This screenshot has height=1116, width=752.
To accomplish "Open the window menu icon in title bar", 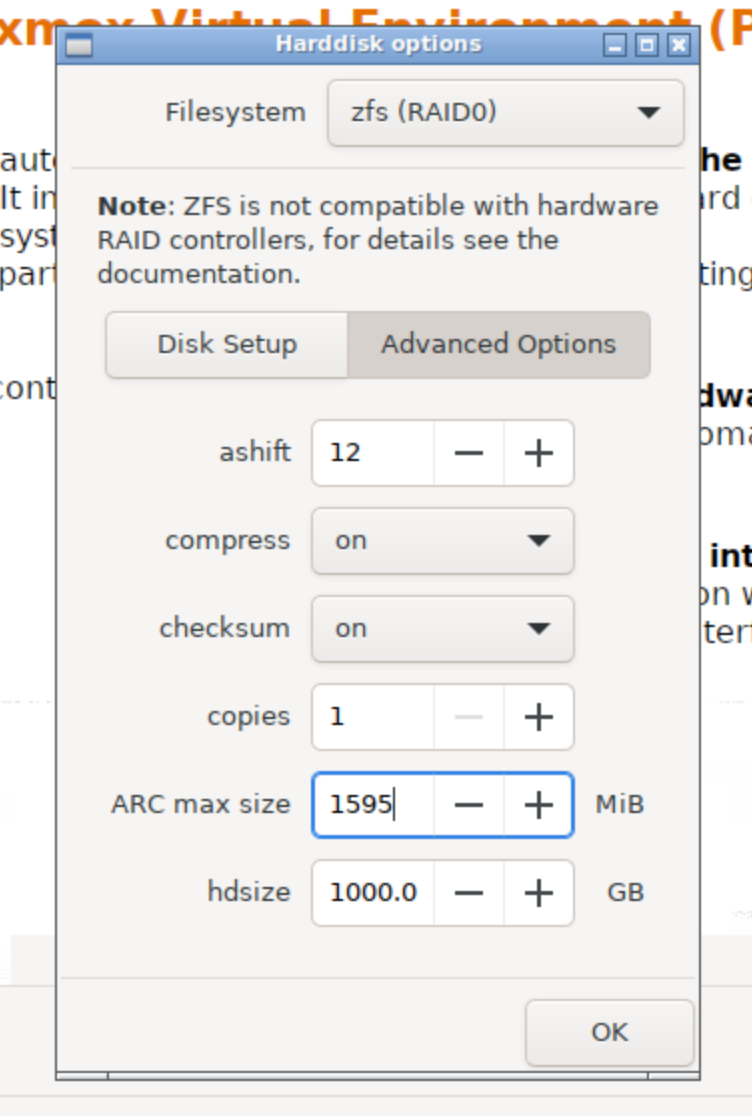I will [x=79, y=45].
